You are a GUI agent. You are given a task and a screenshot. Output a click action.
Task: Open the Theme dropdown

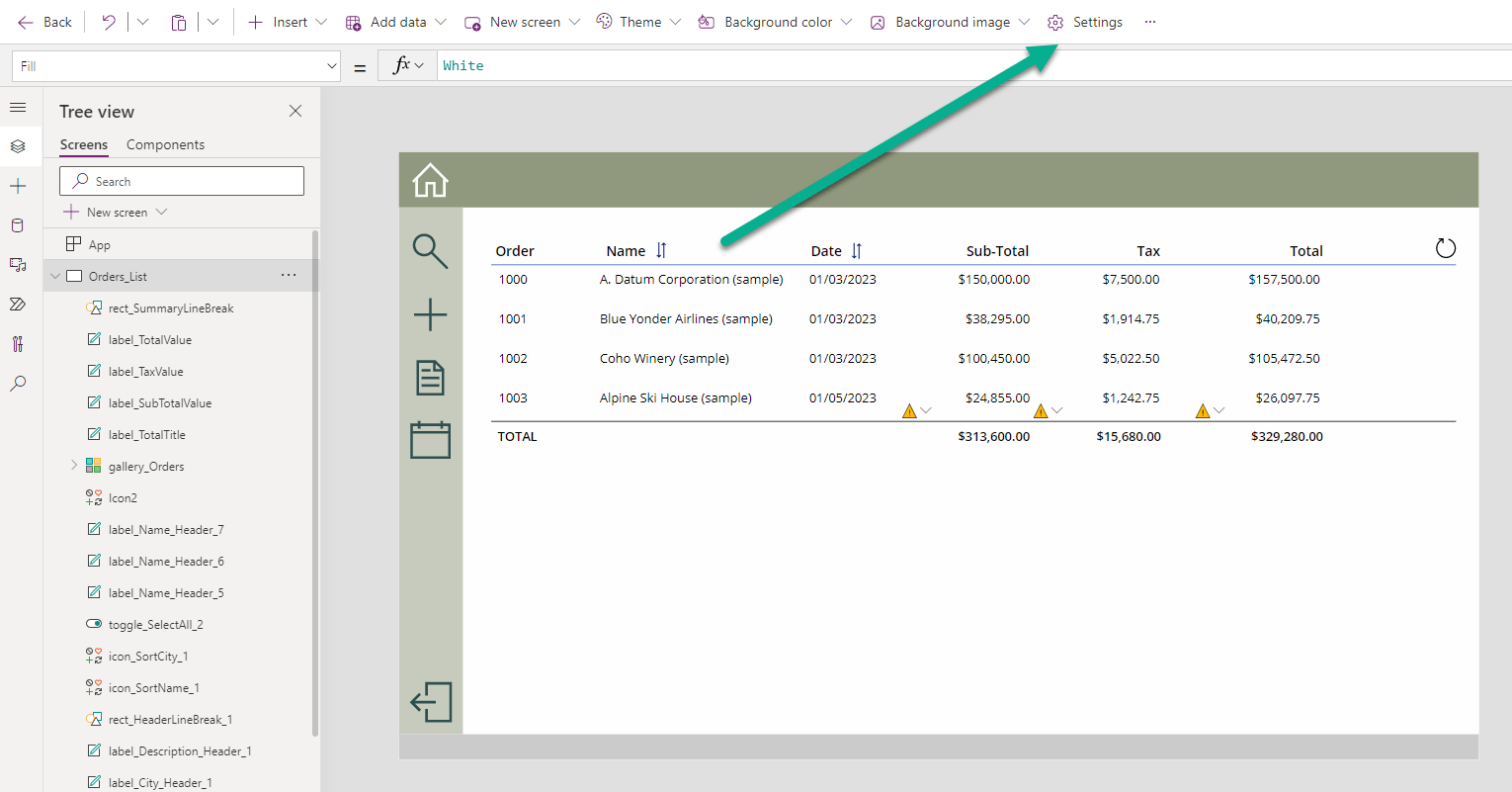pos(637,22)
